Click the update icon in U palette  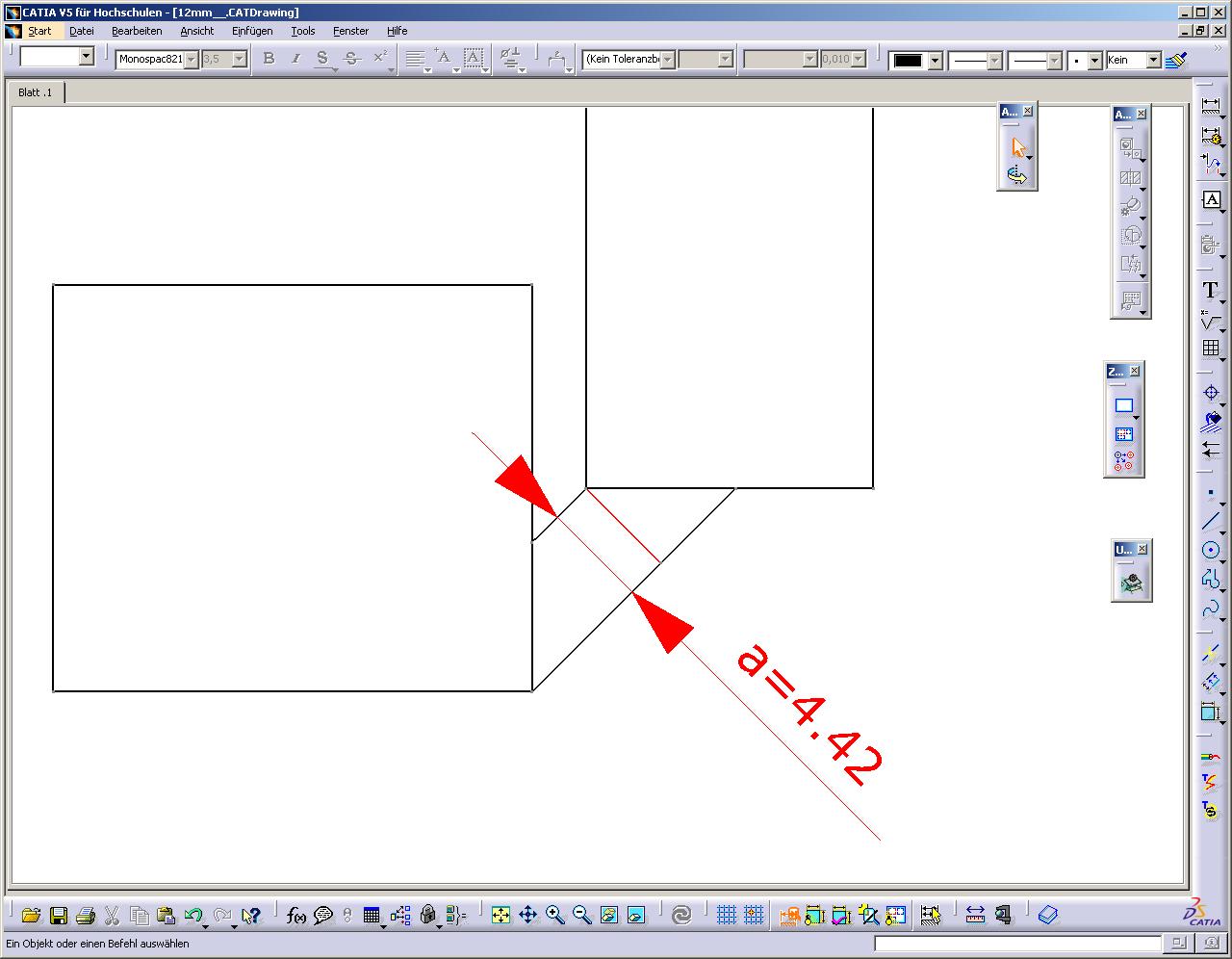click(x=1131, y=583)
